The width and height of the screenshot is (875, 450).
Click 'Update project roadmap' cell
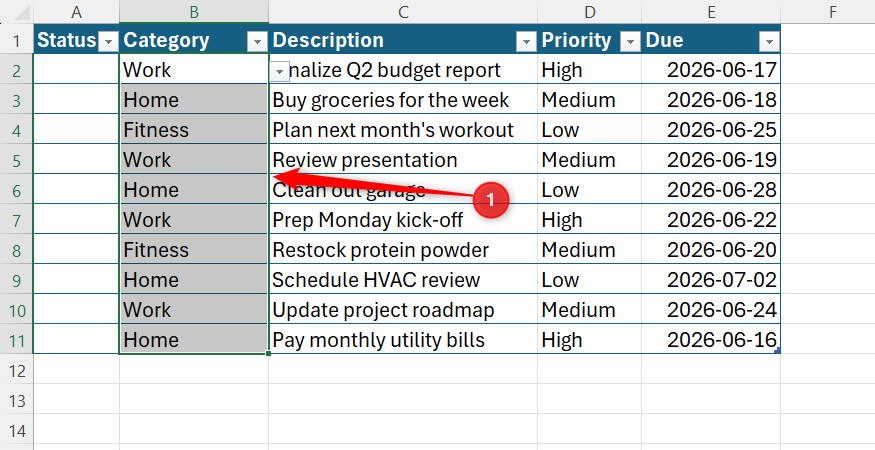pyautogui.click(x=403, y=309)
